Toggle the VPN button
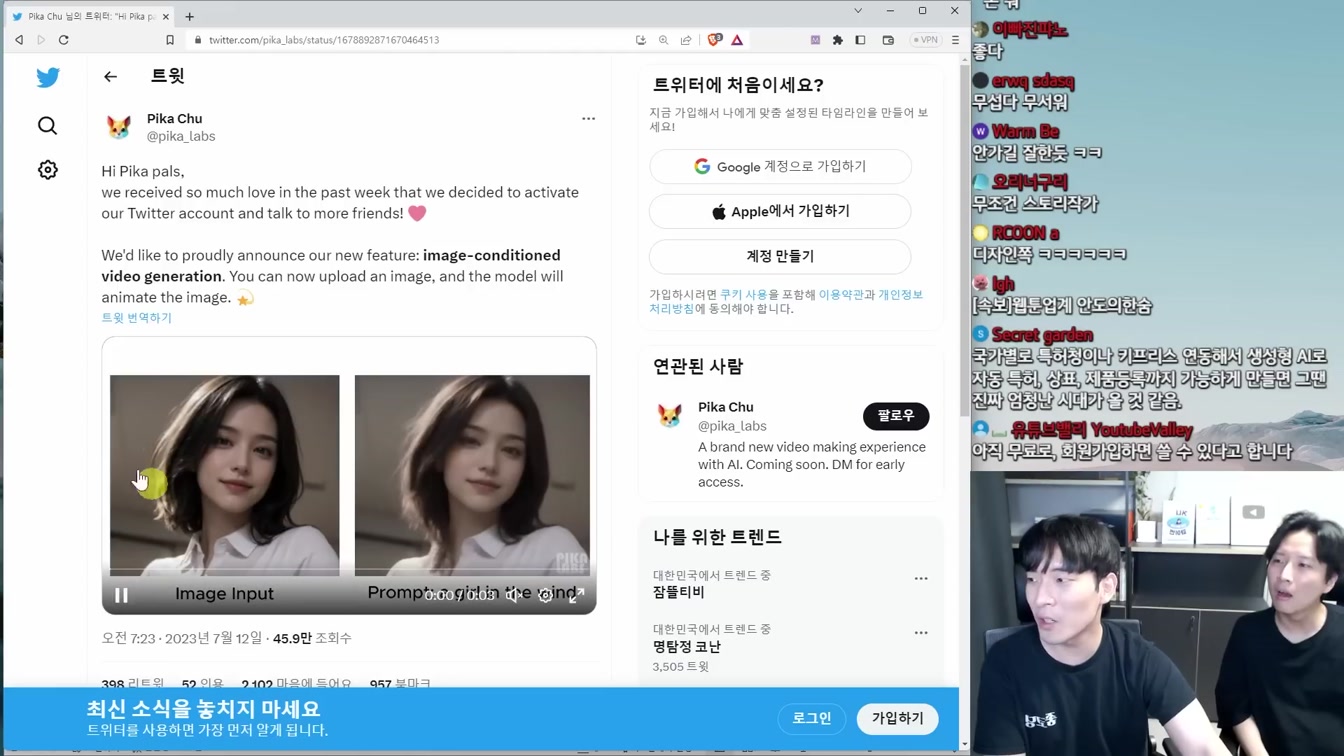This screenshot has height=756, width=1344. 926,40
